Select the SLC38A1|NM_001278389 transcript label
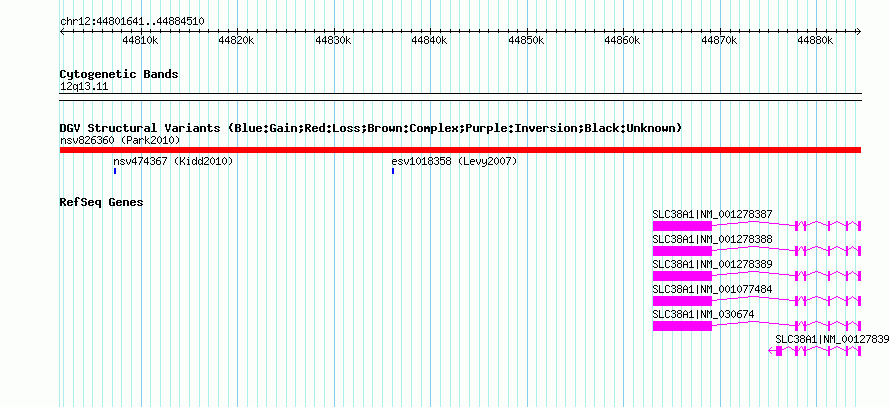This screenshot has width=890, height=407. (x=712, y=264)
